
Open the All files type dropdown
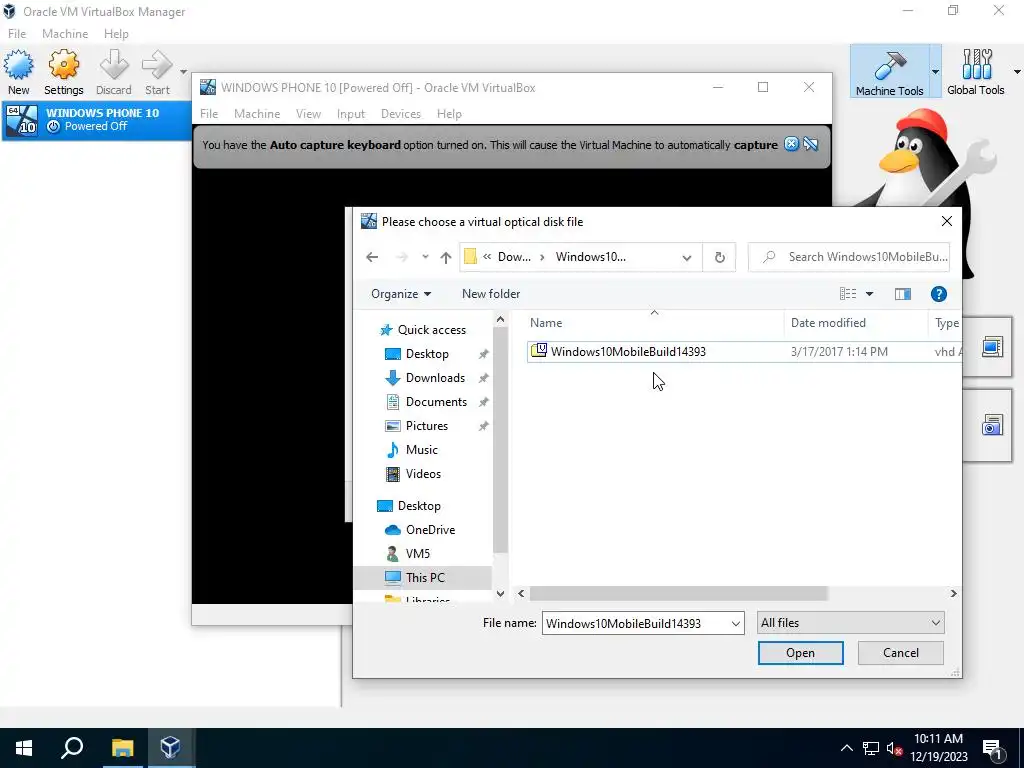pos(850,623)
